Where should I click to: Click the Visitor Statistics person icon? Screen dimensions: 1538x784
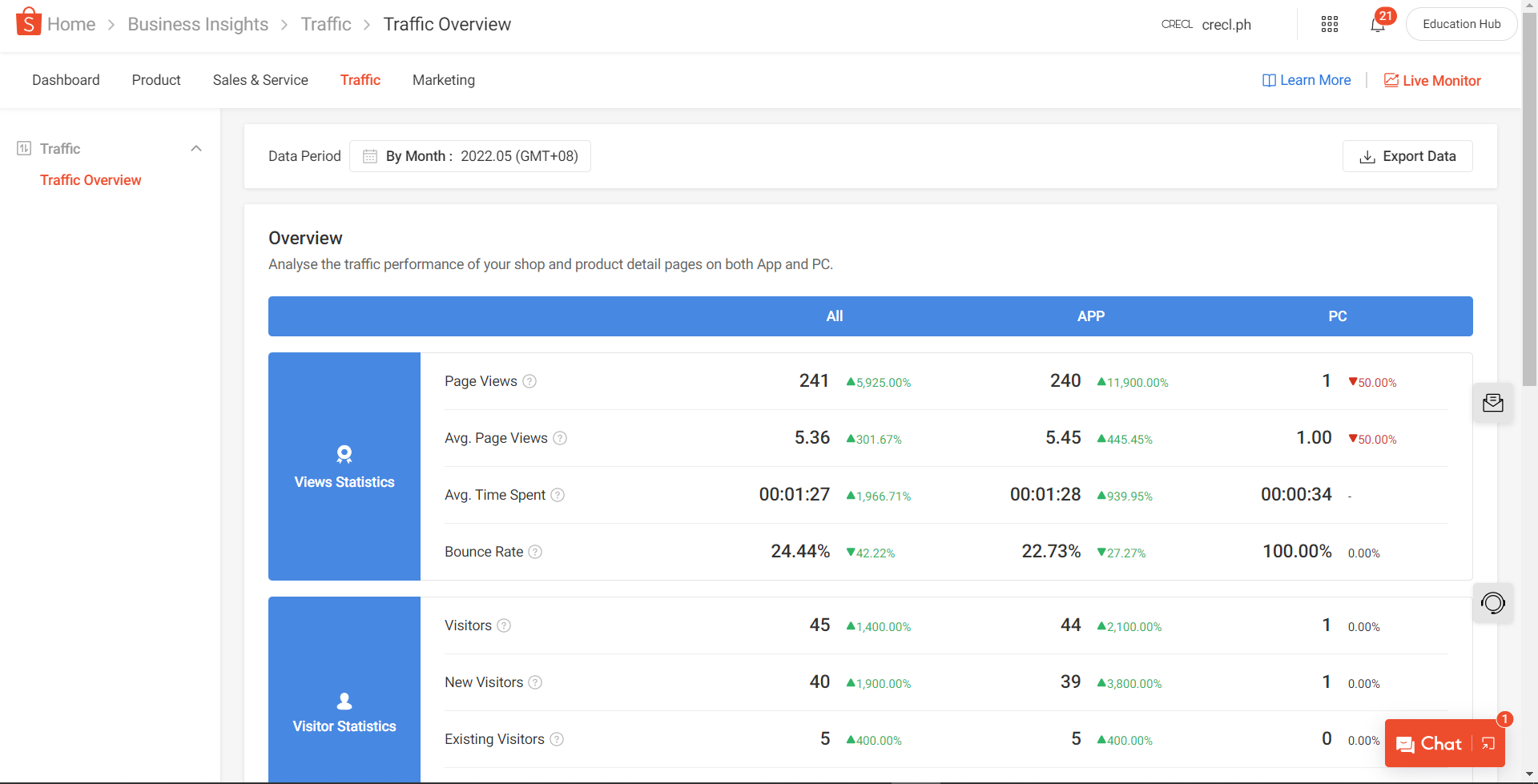344,701
